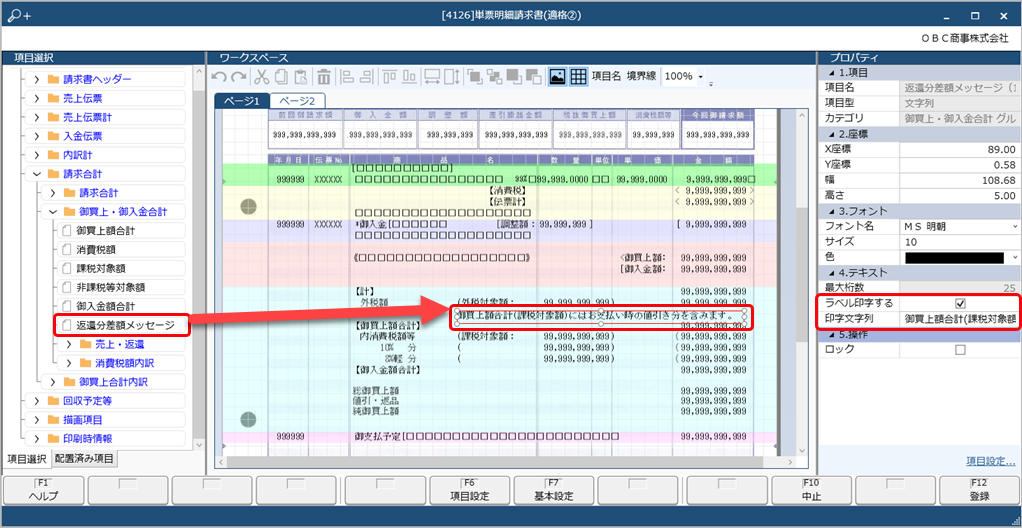Click the X座標 value field 89.00
Screen dimensions: 1022x528
pos(959,149)
